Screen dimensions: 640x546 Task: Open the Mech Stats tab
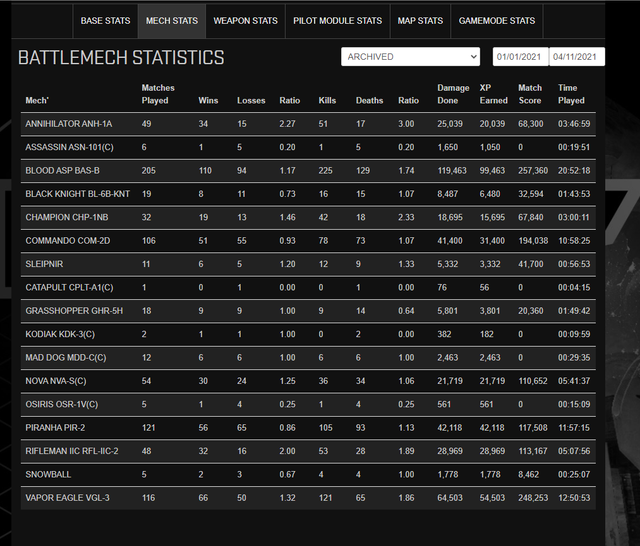(x=172, y=21)
